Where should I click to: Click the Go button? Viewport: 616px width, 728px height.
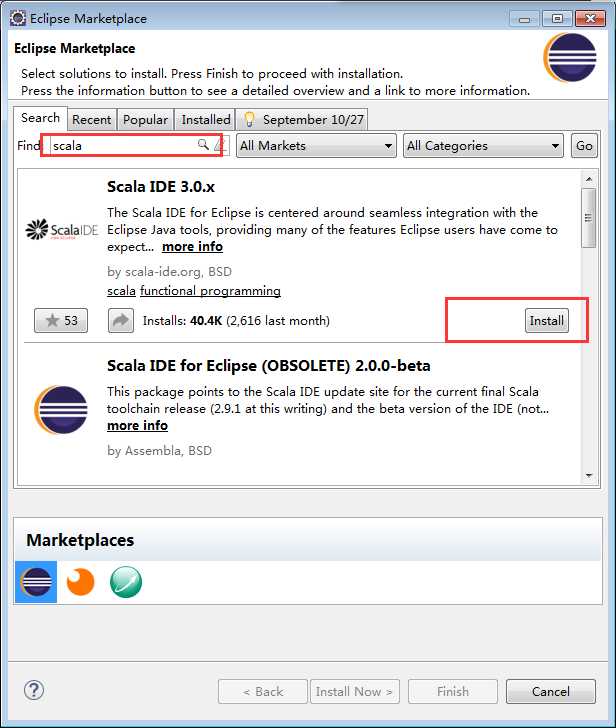584,146
